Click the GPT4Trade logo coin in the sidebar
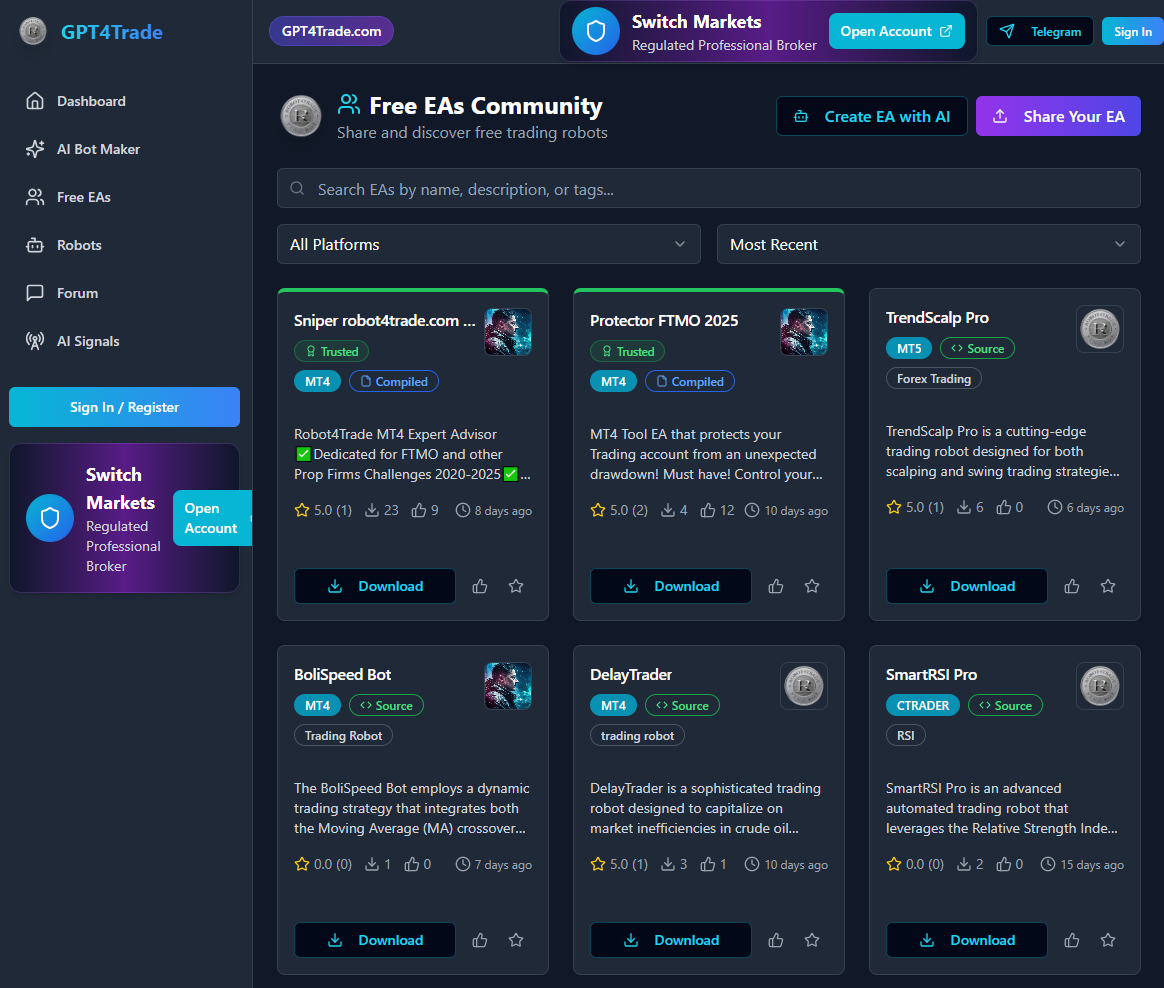This screenshot has height=988, width=1164. (33, 31)
